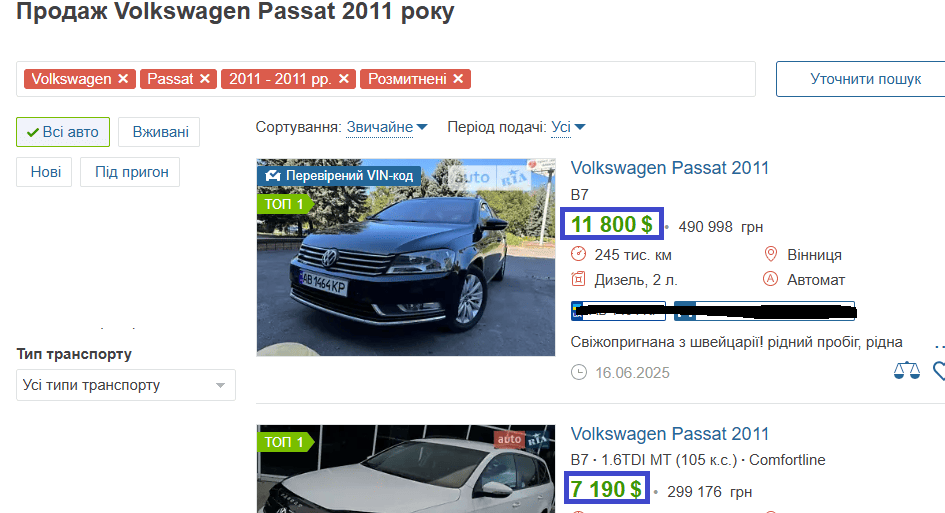The image size is (945, 513).
Task: Select the Всі авто filter
Action: pyautogui.click(x=63, y=132)
